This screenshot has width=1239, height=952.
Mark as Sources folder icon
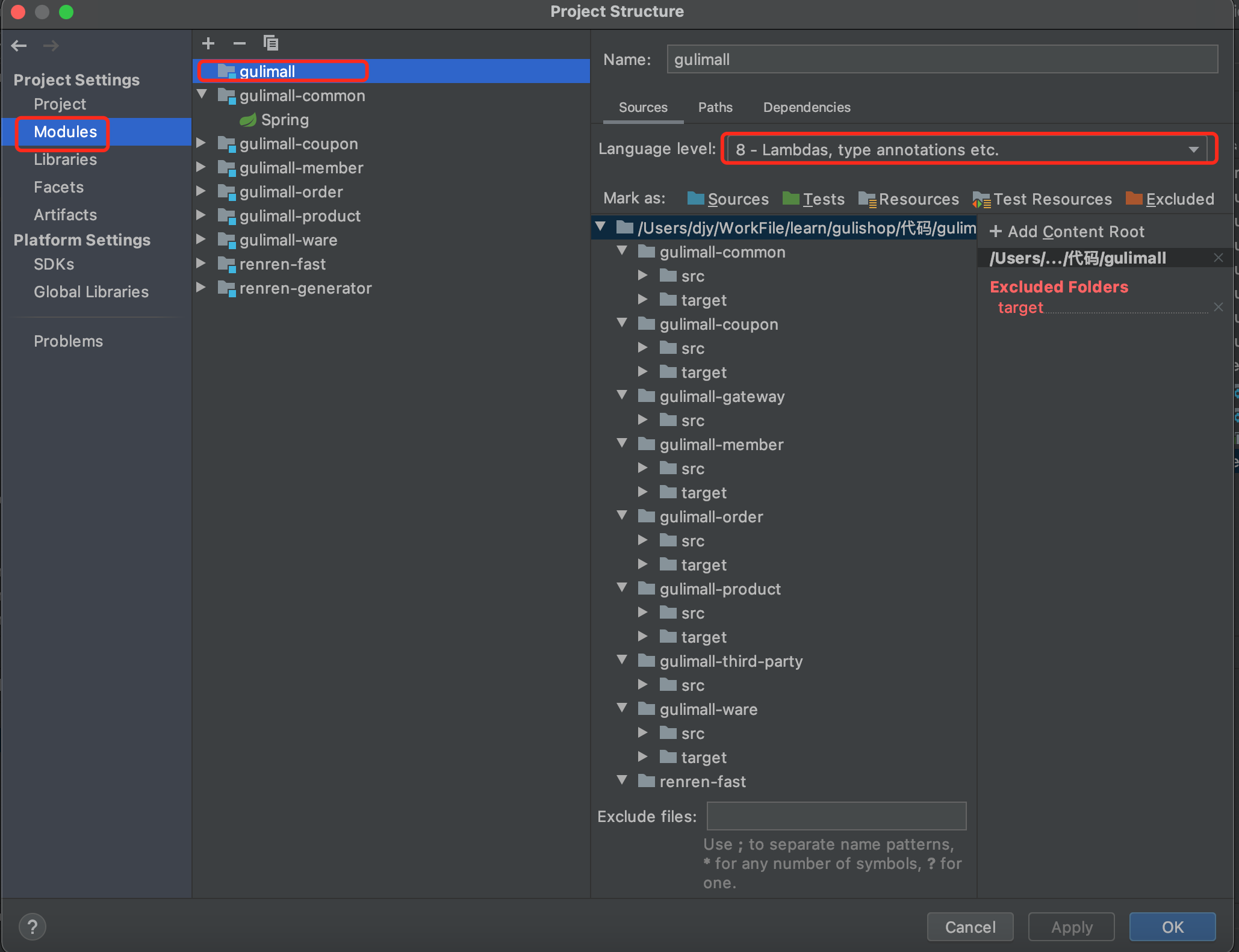pyautogui.click(x=696, y=199)
